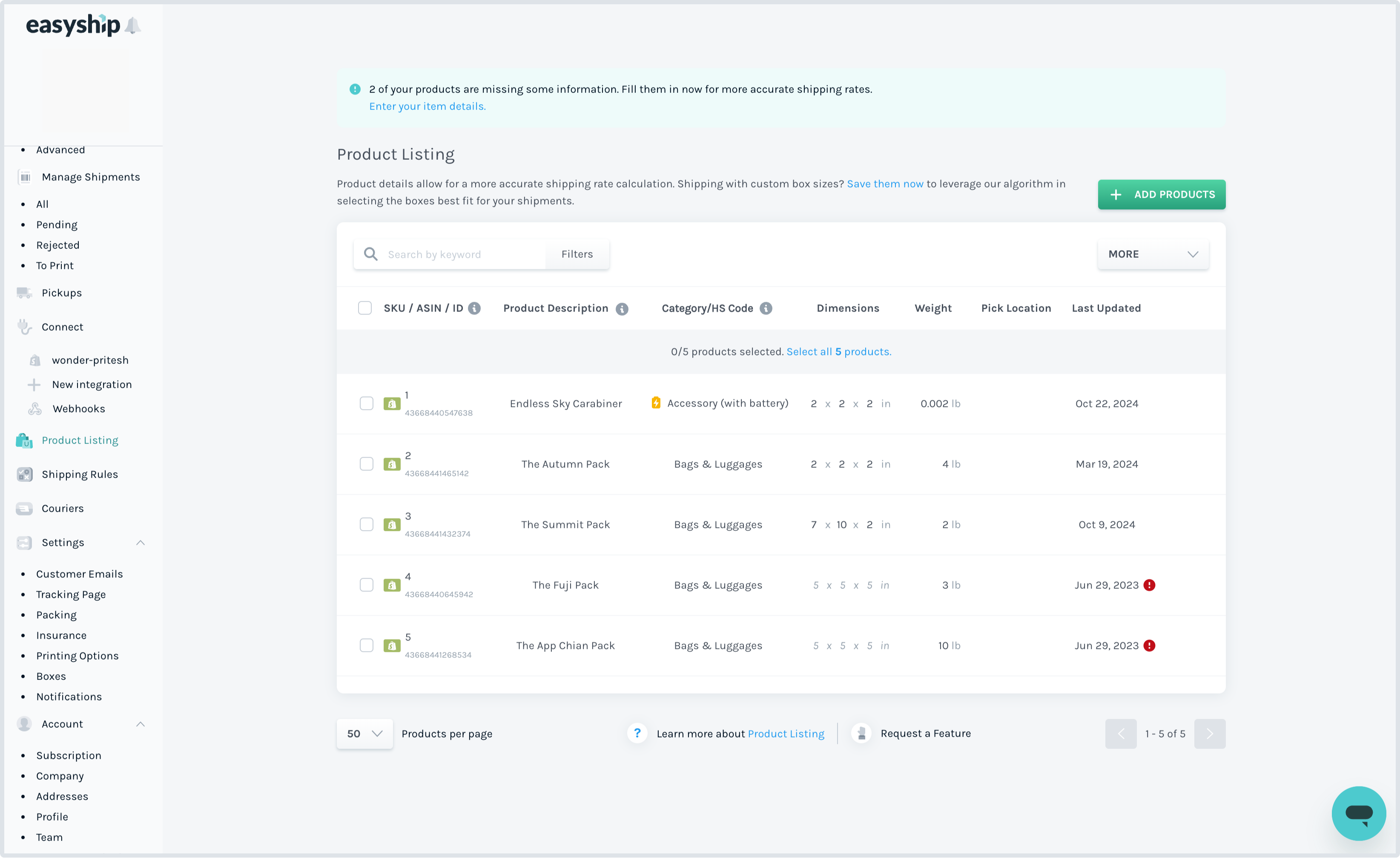Click the ADD PRODUCTS button
Viewport: 1400px width, 858px height.
[x=1162, y=194]
